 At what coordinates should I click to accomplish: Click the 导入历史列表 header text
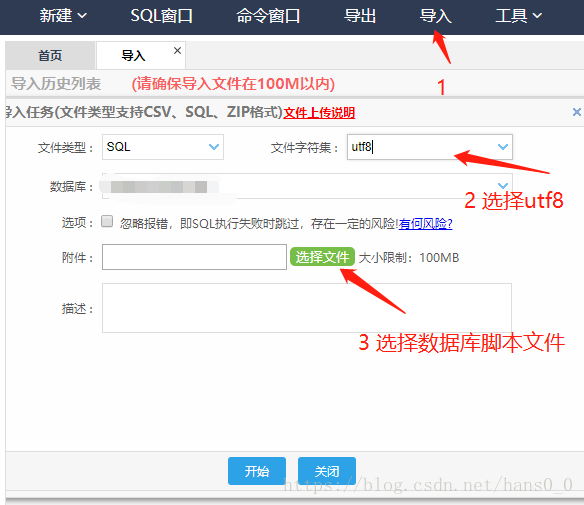coord(56,84)
